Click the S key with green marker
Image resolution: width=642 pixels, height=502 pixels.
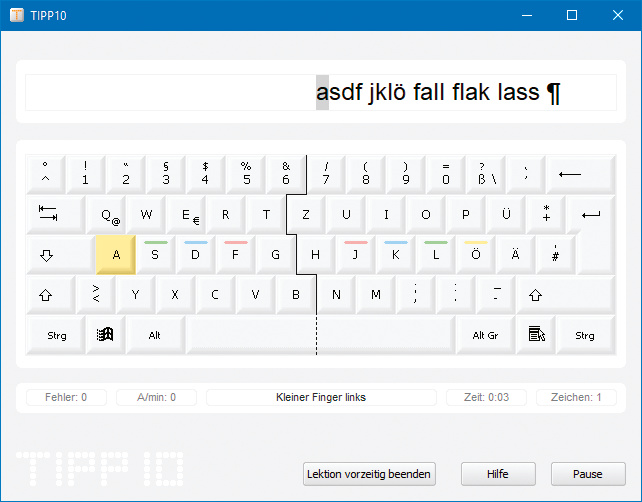(x=156, y=255)
